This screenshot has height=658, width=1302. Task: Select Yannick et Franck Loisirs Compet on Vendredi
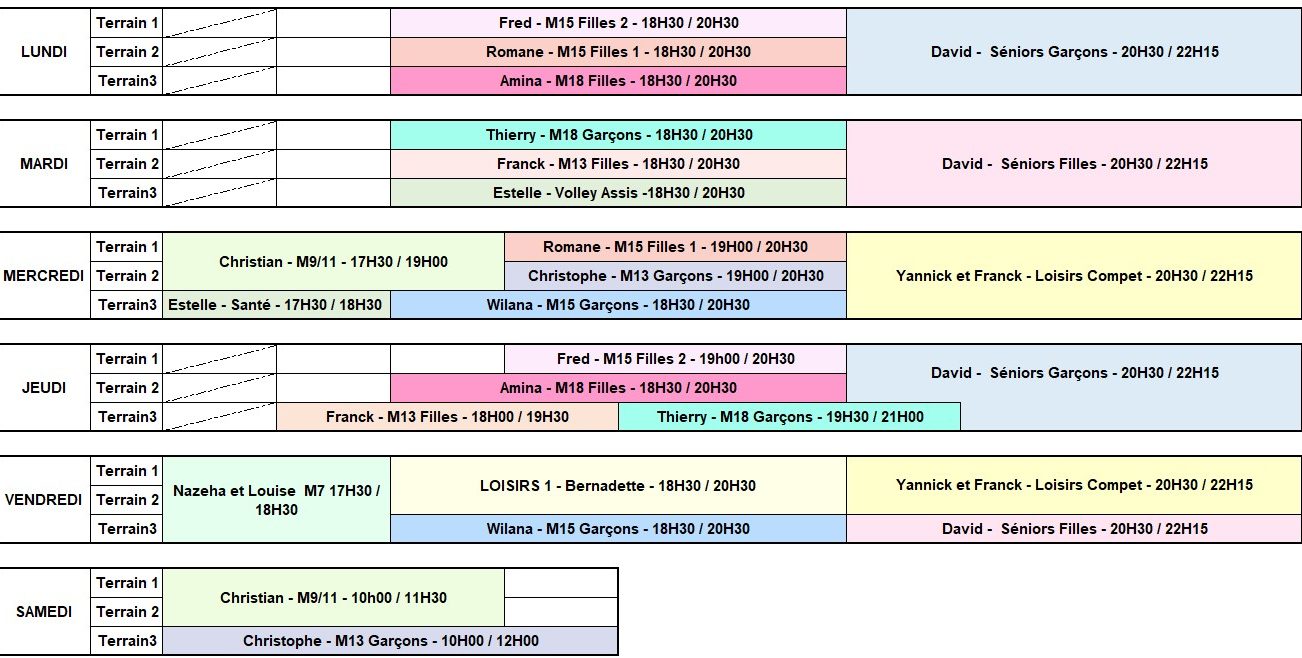point(1074,486)
